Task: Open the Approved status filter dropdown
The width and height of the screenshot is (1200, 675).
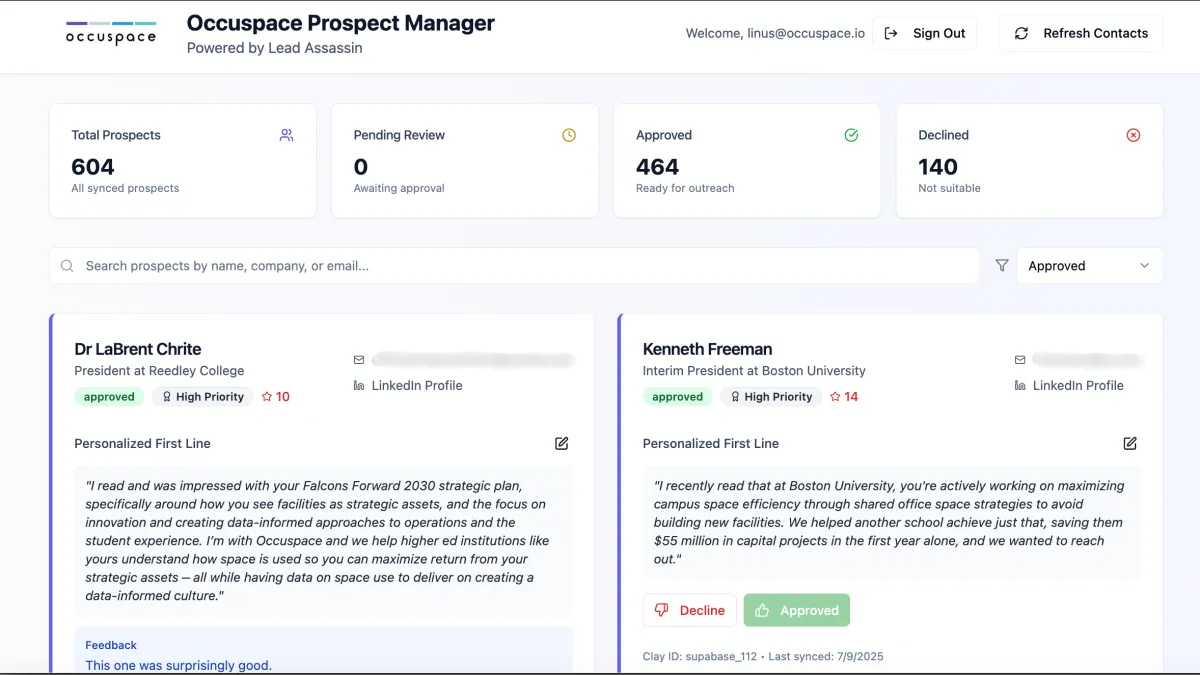Action: 1090,266
